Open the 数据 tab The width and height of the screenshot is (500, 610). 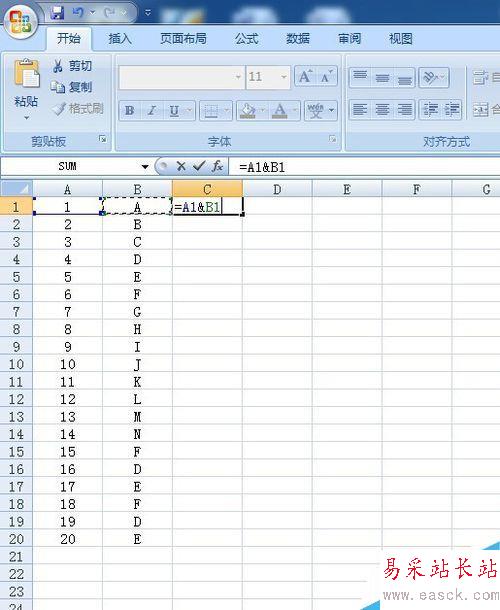[298, 39]
